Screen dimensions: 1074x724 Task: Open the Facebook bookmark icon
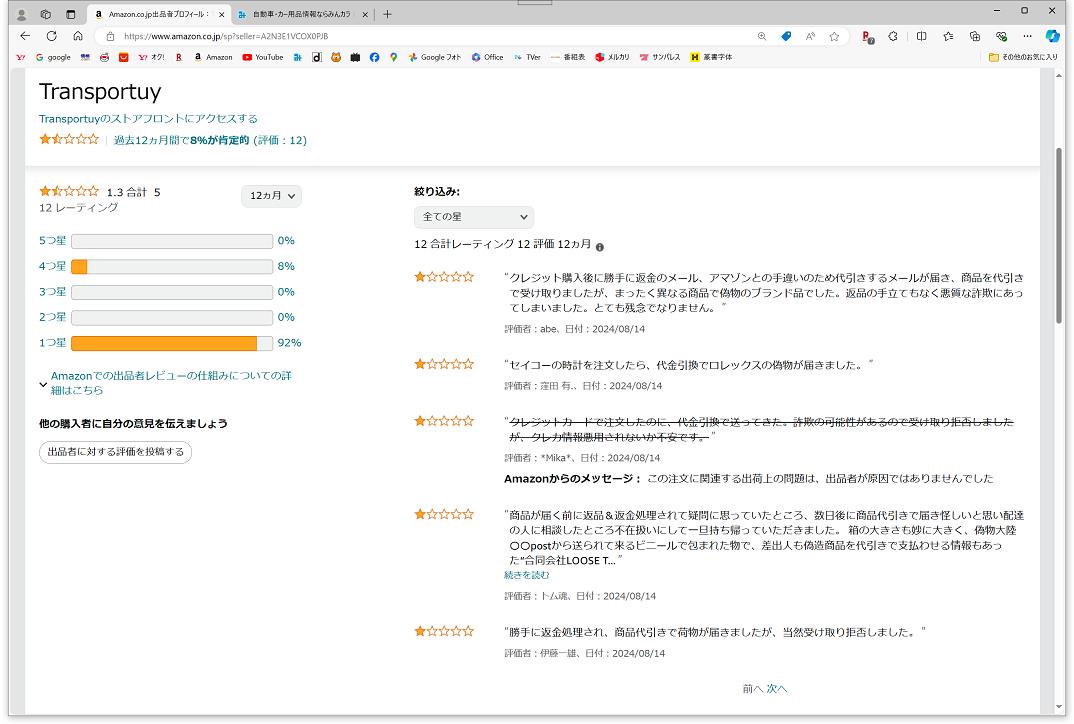374,58
